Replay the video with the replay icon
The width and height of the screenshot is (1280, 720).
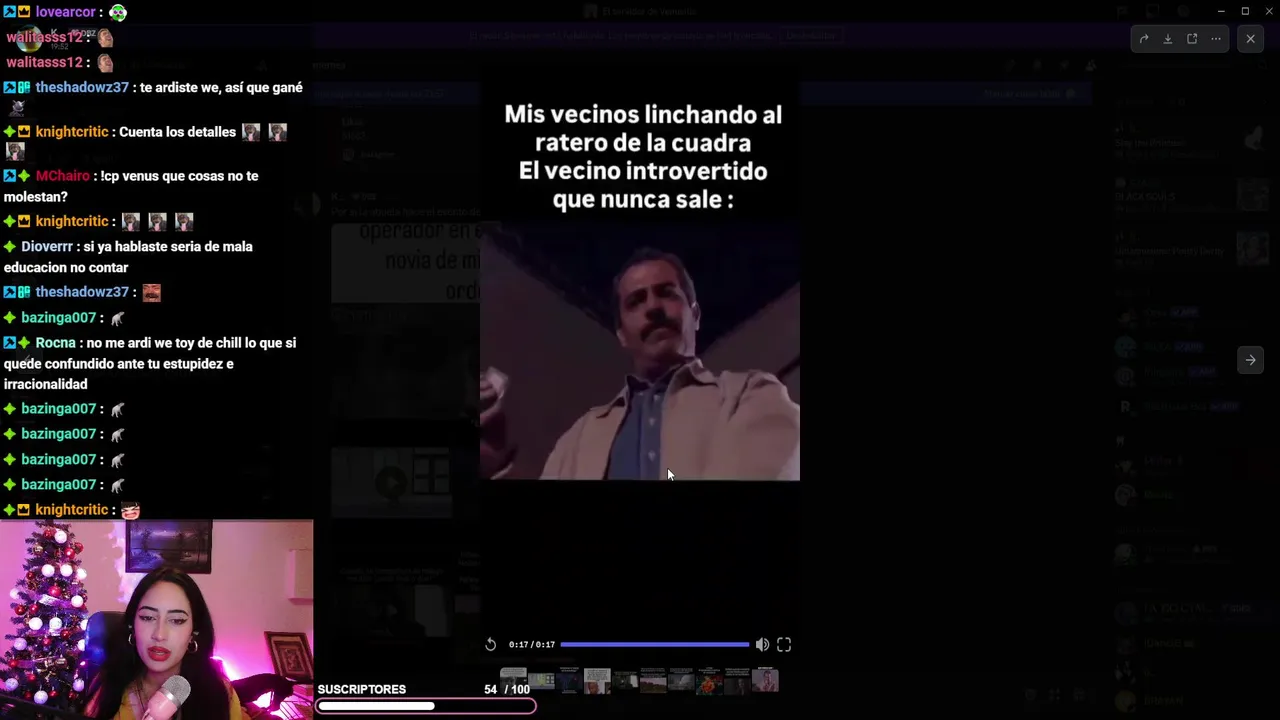point(490,645)
